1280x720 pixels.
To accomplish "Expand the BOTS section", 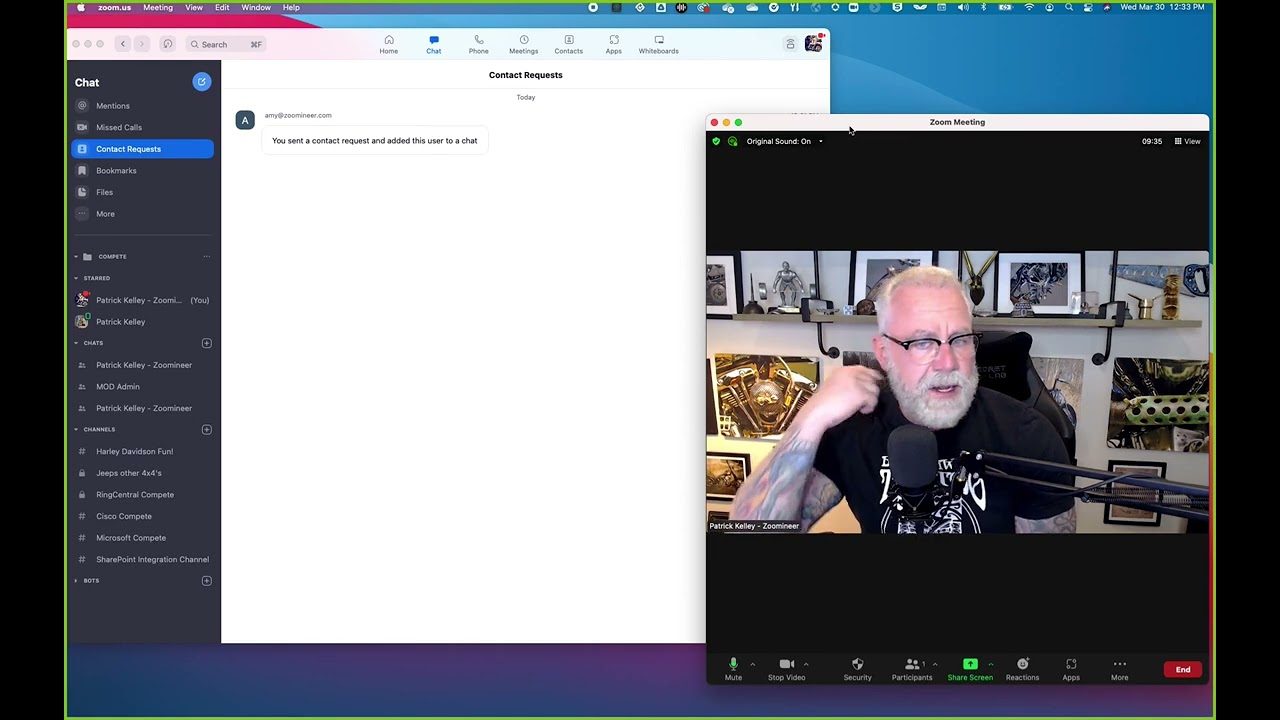I will pos(76,581).
